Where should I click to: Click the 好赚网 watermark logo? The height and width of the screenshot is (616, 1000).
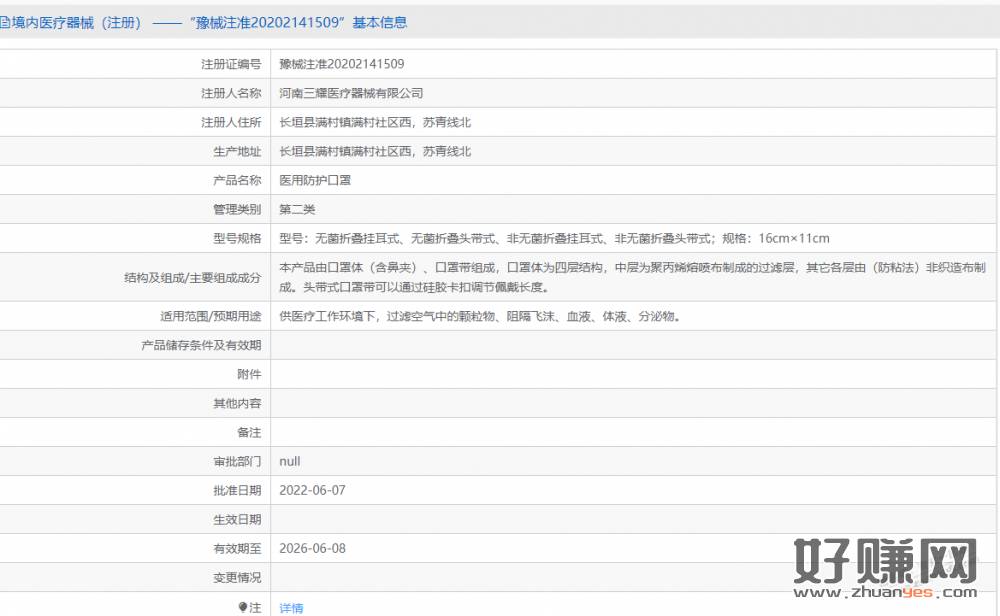coord(885,562)
